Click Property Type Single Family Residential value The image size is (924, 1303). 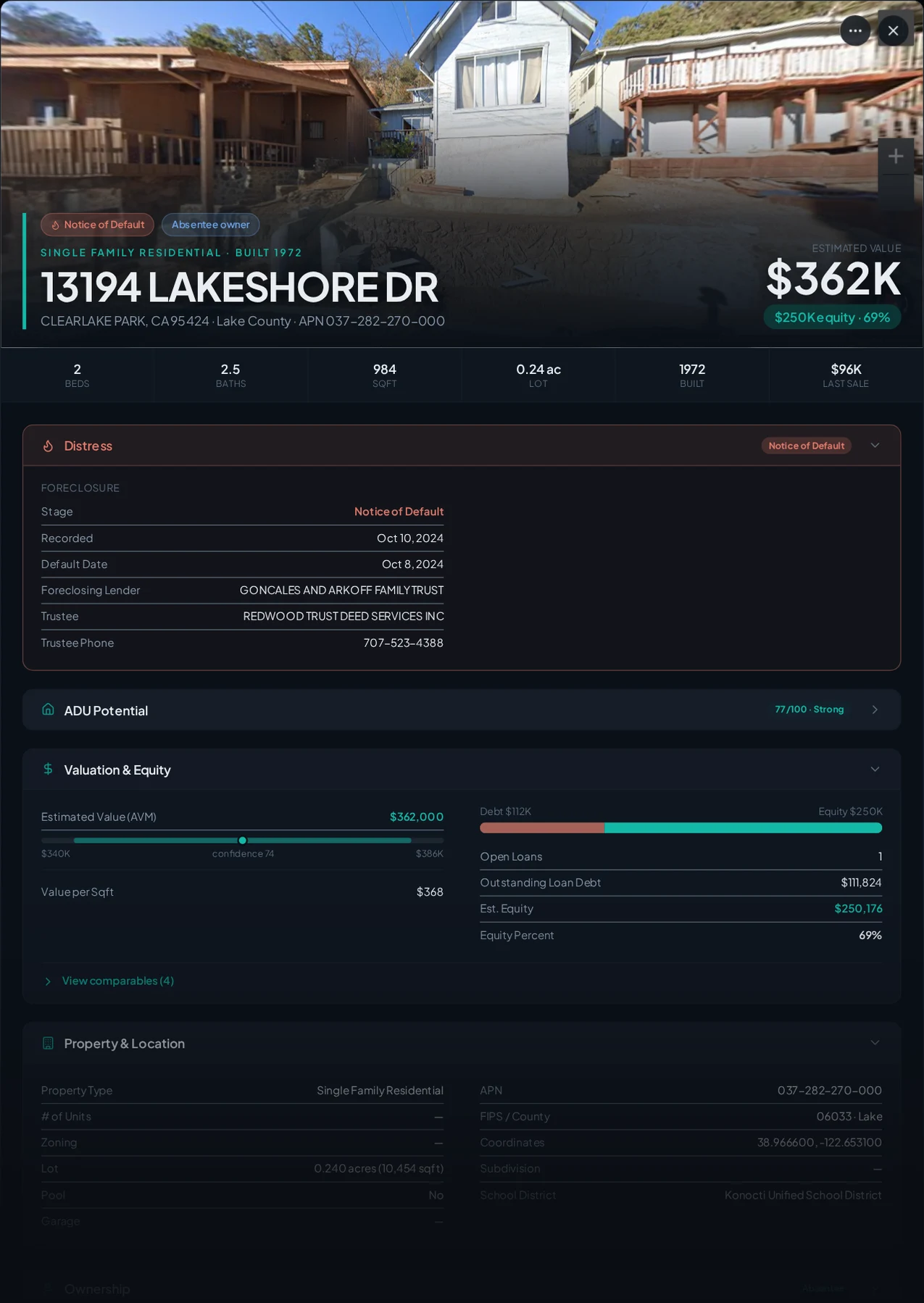click(380, 1091)
